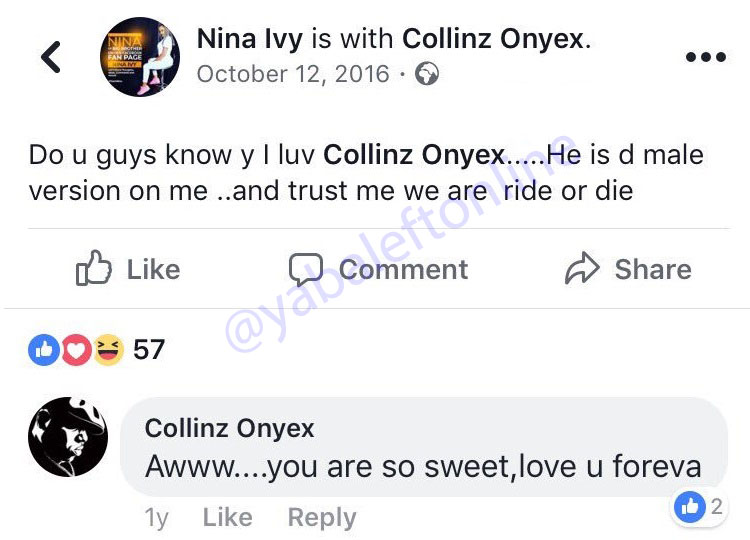The height and width of the screenshot is (540, 750).
Task: Click the Comment button text
Action: click(403, 269)
